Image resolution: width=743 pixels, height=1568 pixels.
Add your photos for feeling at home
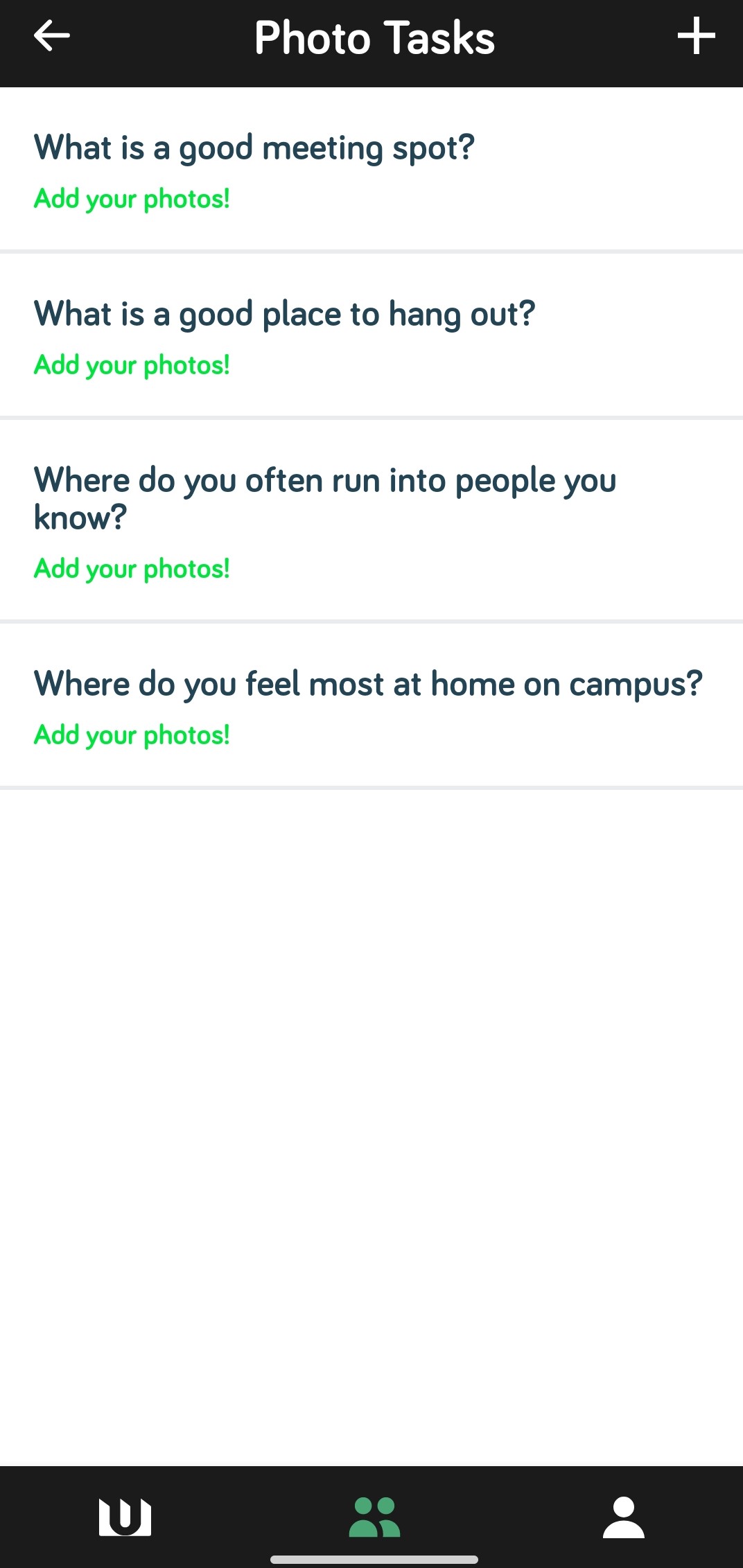(132, 735)
